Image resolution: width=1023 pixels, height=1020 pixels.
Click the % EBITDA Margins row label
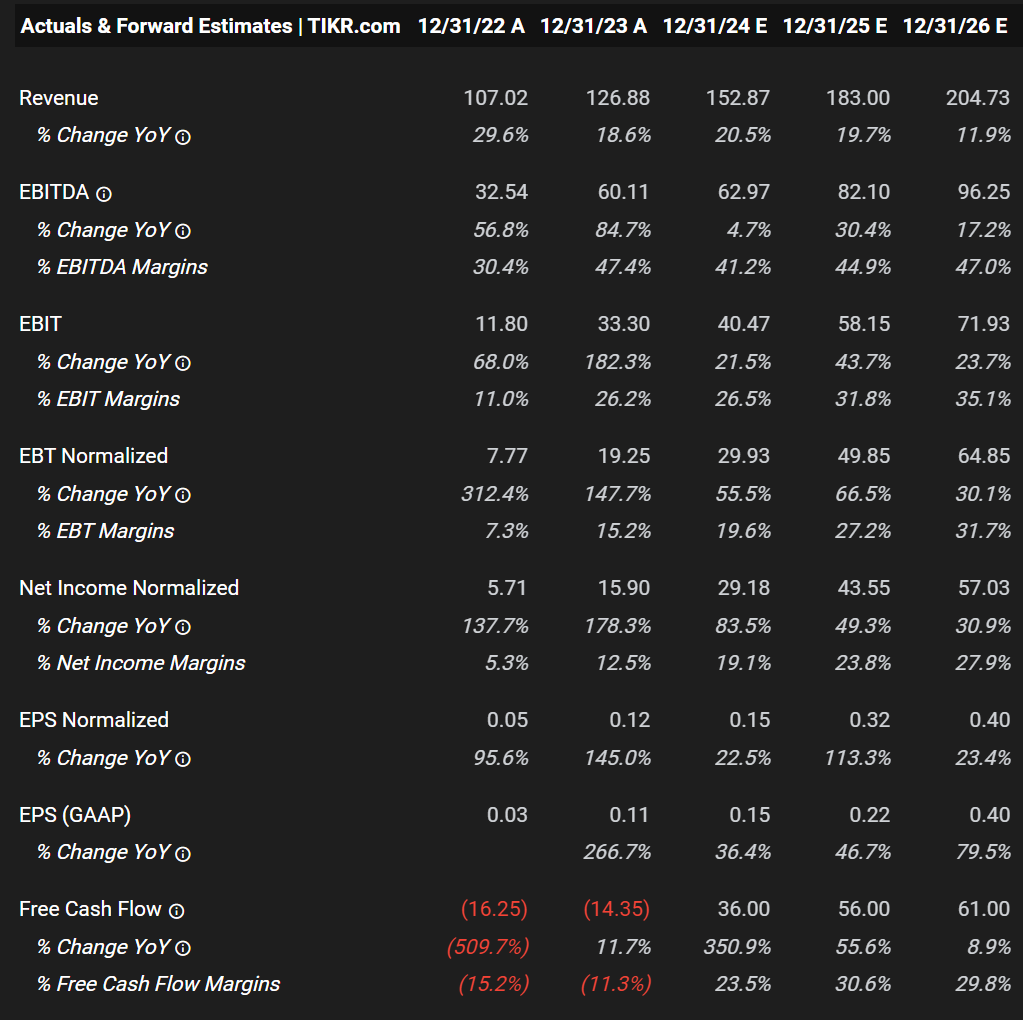click(x=122, y=267)
